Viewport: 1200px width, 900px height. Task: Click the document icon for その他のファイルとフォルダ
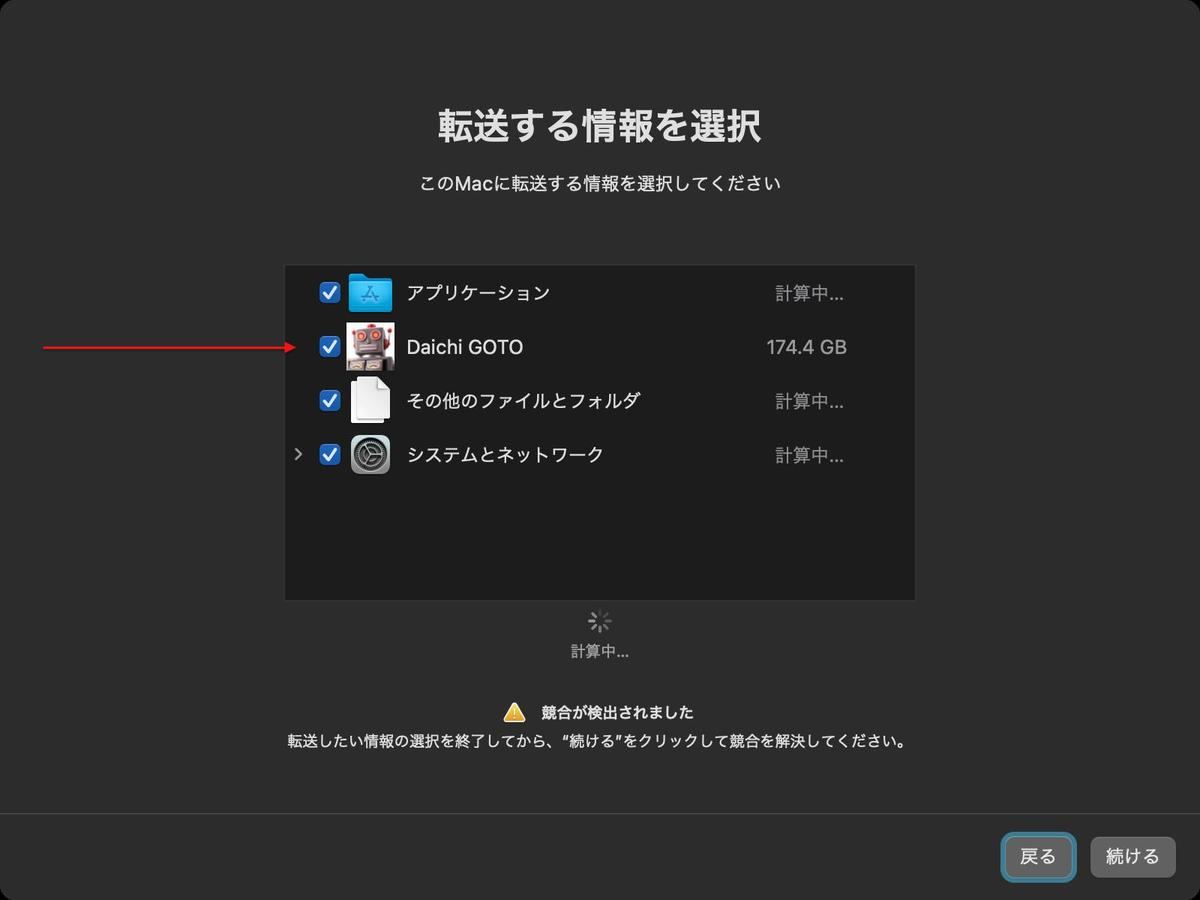click(370, 400)
